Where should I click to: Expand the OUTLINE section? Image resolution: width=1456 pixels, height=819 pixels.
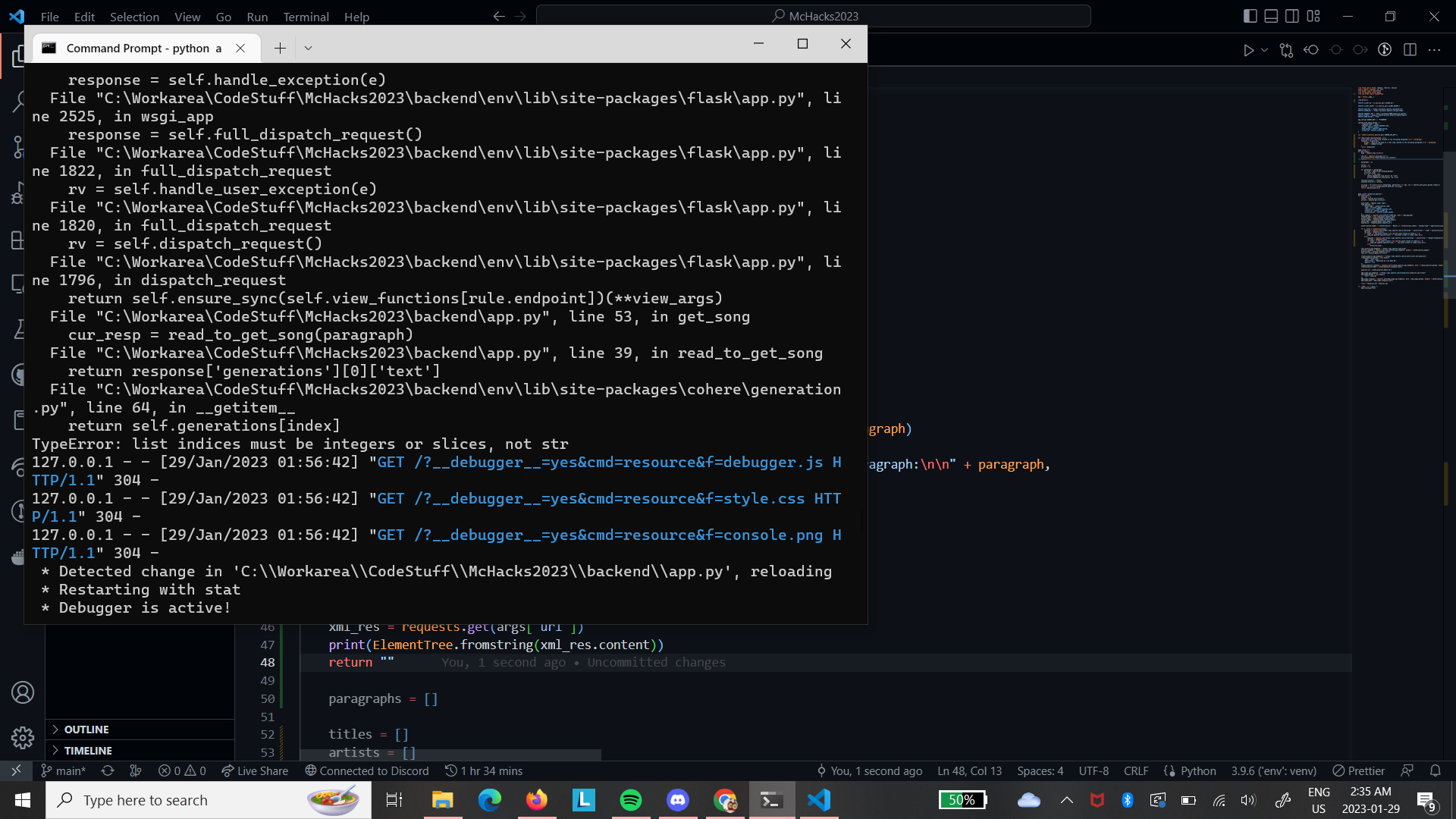(x=86, y=730)
